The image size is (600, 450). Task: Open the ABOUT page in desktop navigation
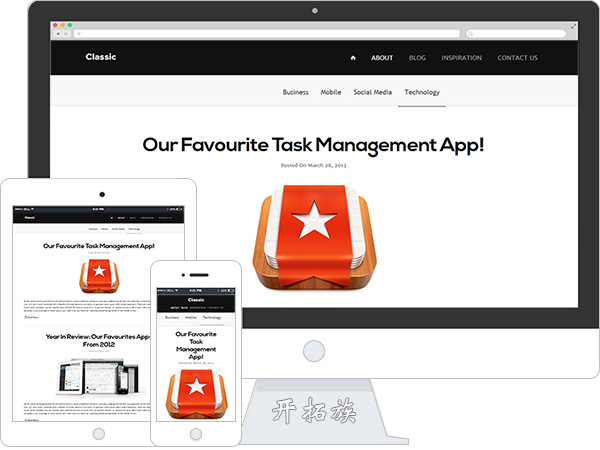tap(382, 58)
